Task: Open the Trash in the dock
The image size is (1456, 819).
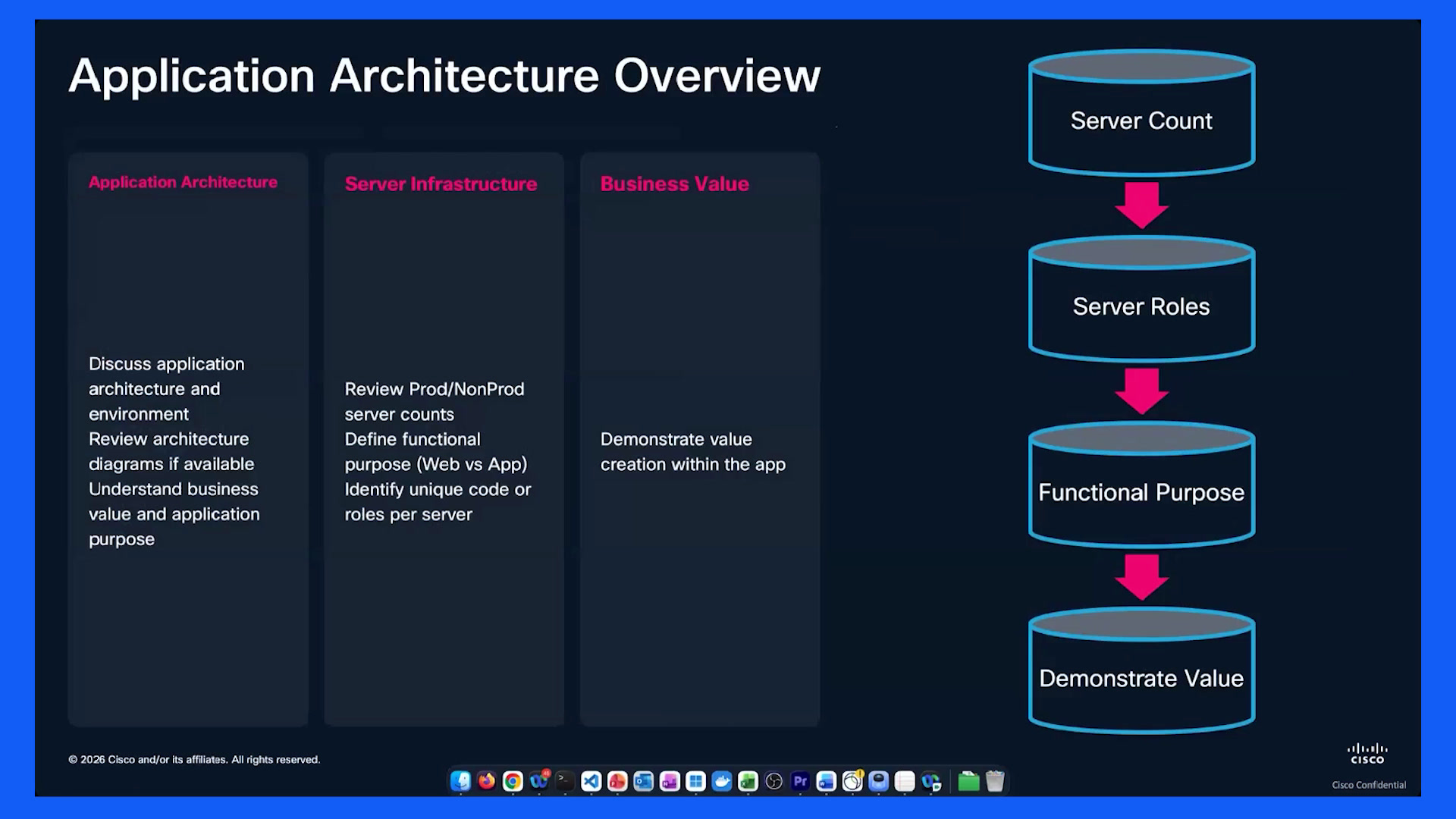Action: tap(995, 781)
